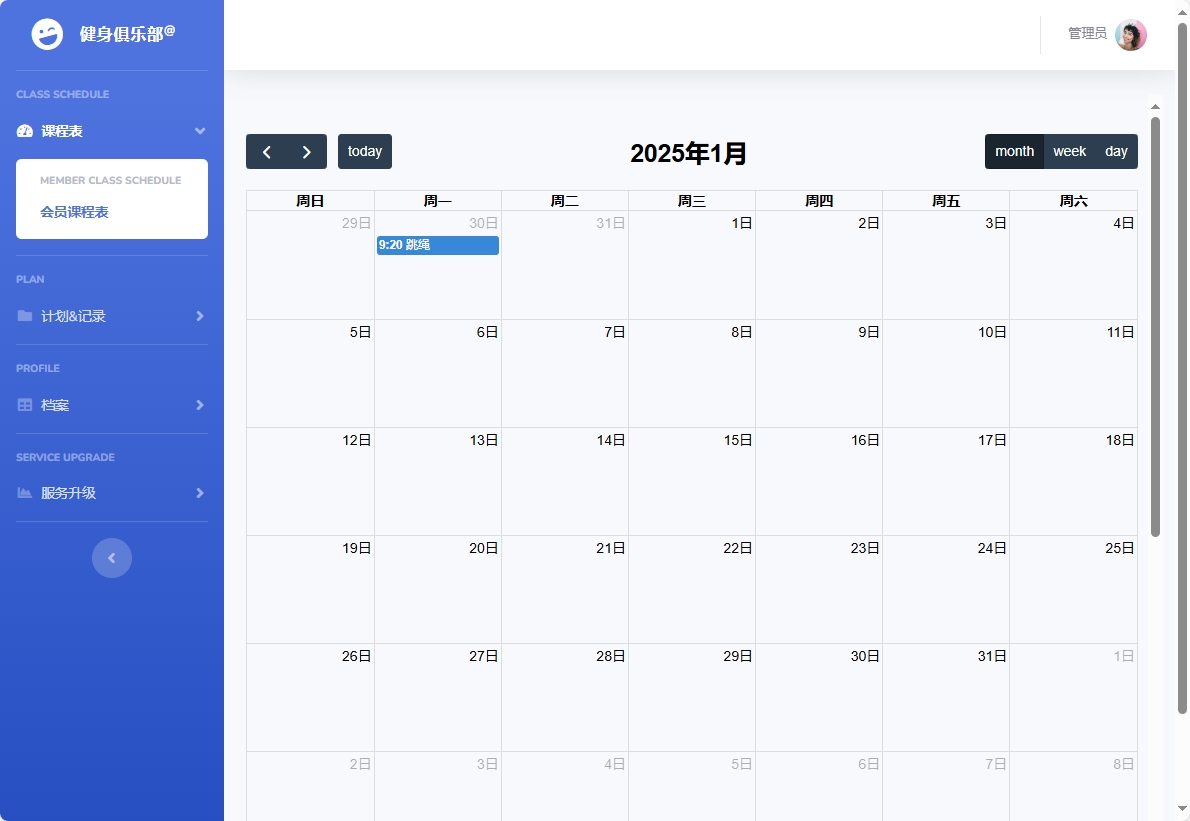Open the 管理员 avatar picture
The image size is (1190, 821).
1130,35
